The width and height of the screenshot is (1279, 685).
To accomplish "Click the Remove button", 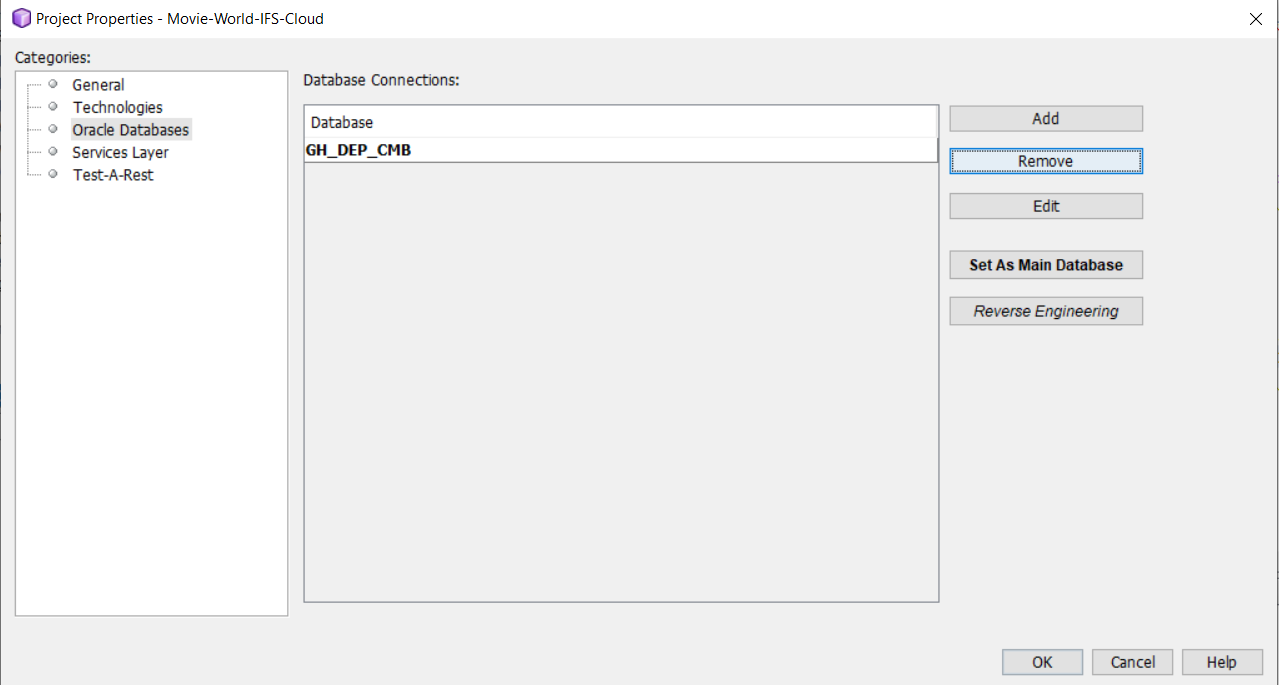I will coord(1045,160).
